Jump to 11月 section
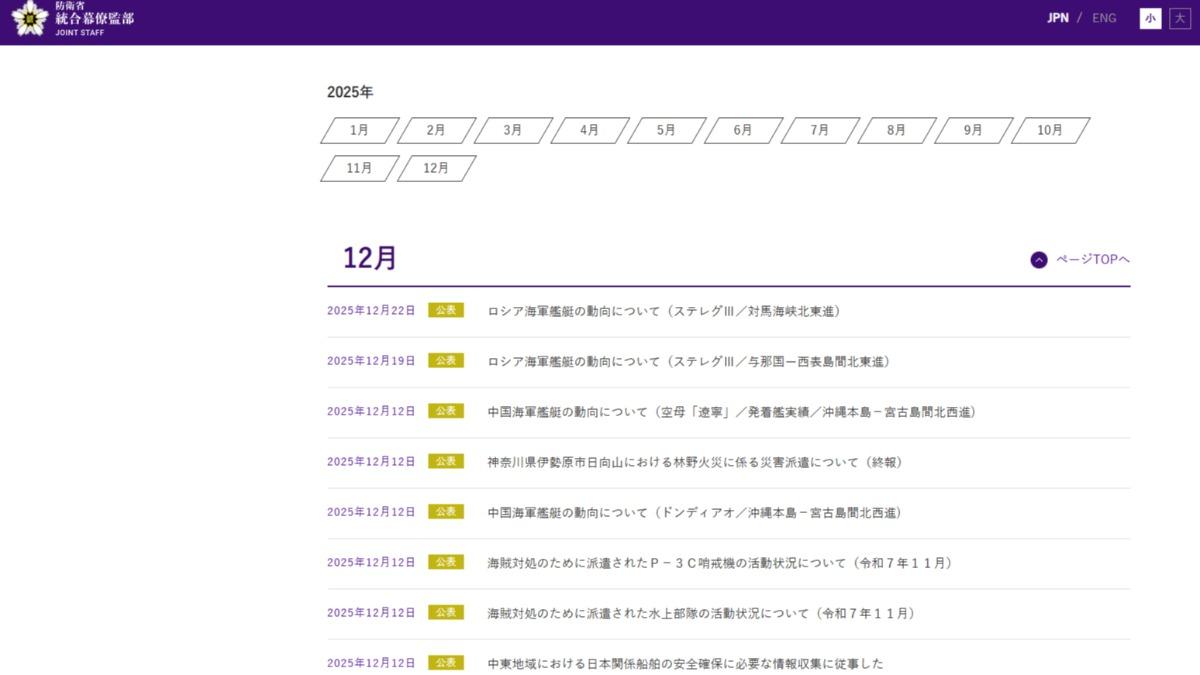This screenshot has width=1200, height=675. [x=359, y=168]
